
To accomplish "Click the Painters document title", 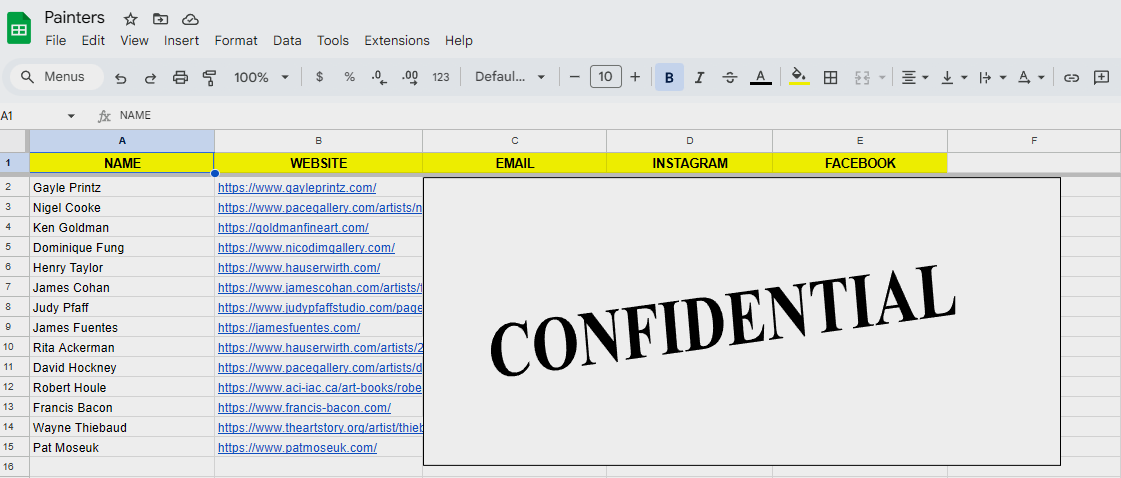I will (74, 18).
